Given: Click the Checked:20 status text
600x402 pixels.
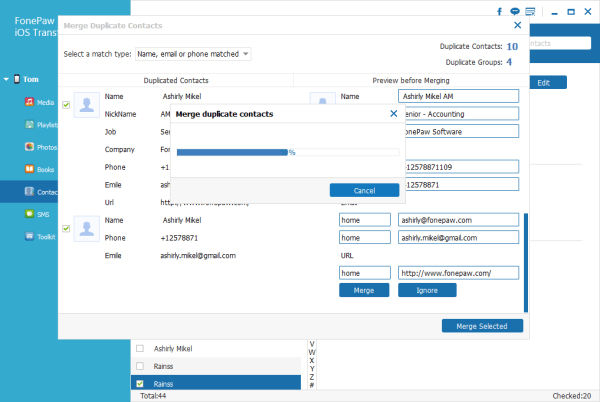Looking at the screenshot, I should [x=572, y=396].
